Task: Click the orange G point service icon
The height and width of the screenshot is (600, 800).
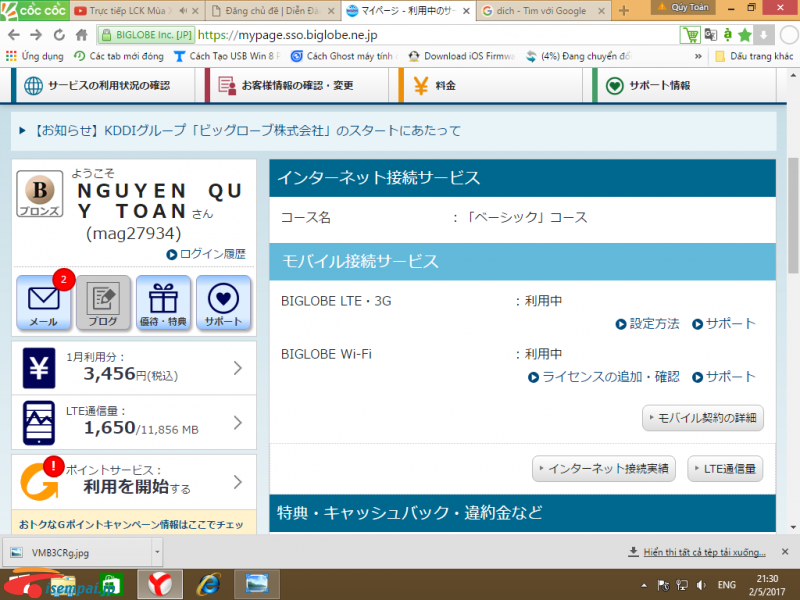Action: pos(40,482)
